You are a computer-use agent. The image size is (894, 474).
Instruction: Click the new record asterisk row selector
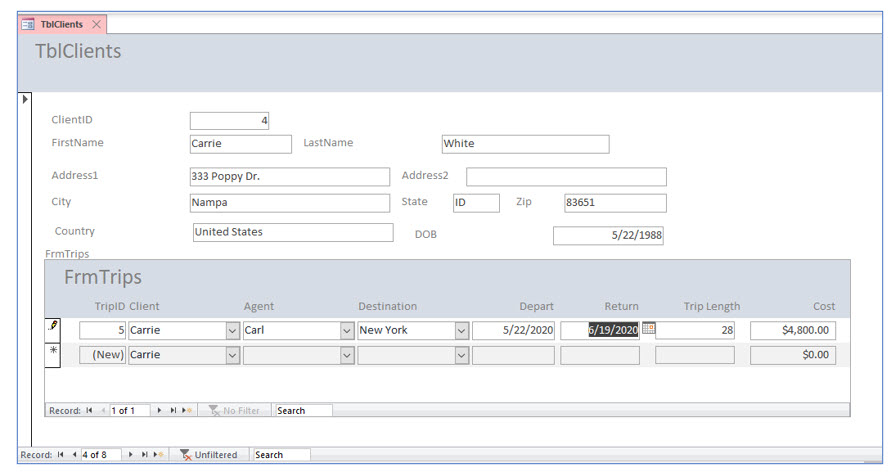coord(53,350)
